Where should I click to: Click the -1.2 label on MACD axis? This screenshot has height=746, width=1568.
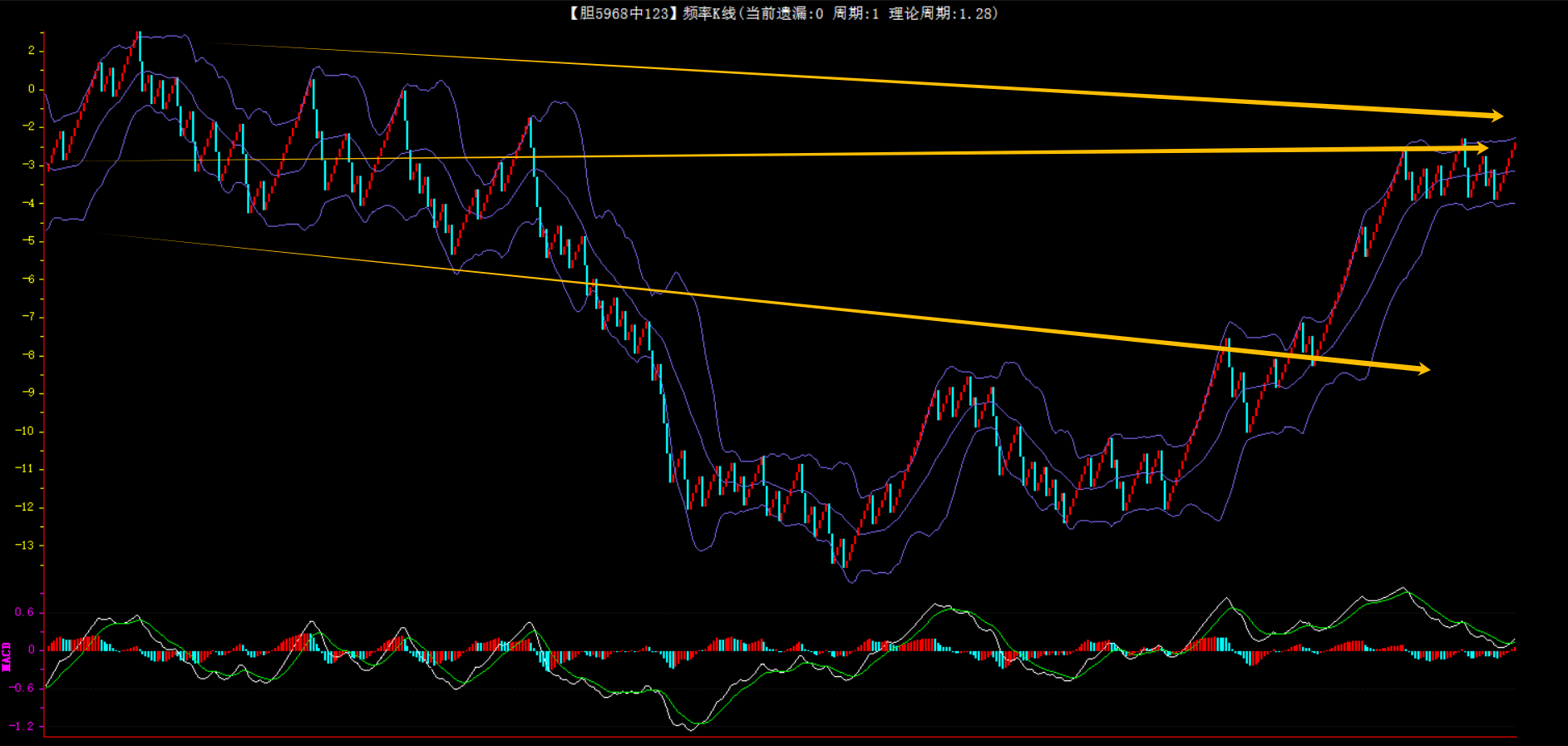pos(22,726)
